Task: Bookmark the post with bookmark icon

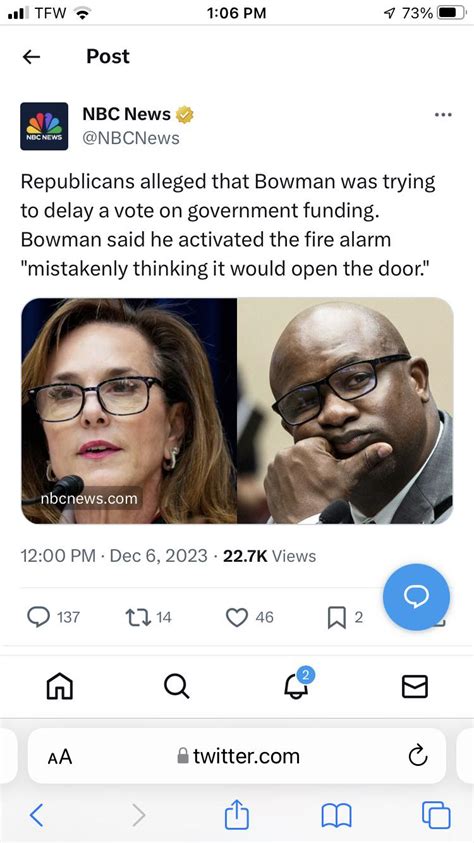Action: coord(336,617)
